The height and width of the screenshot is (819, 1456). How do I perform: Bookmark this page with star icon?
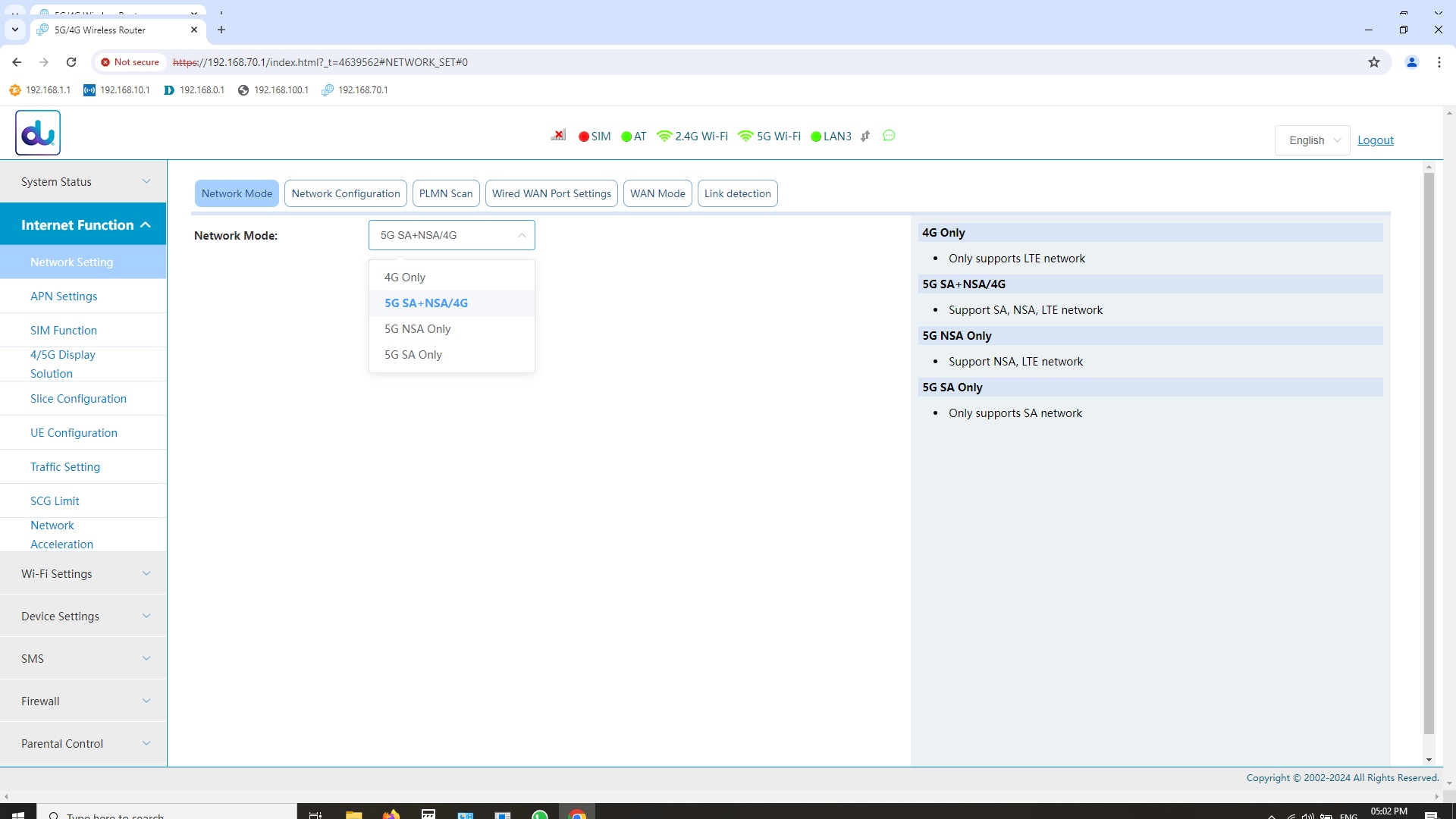click(x=1374, y=62)
